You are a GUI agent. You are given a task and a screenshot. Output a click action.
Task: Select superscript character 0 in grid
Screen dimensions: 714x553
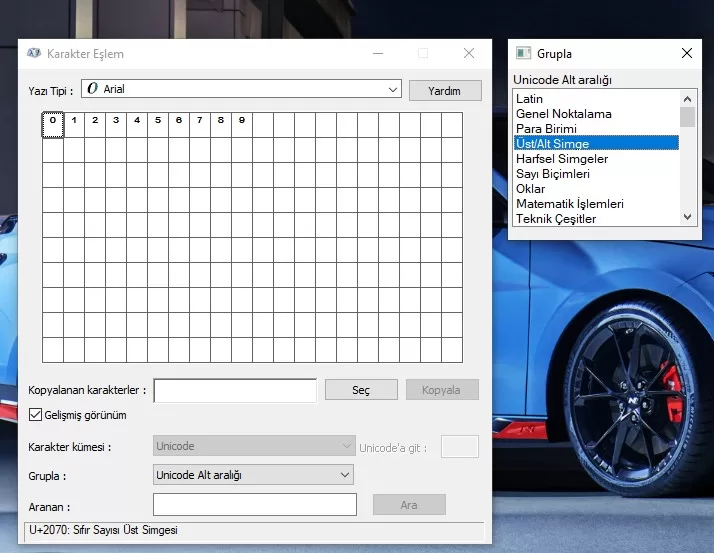52,124
